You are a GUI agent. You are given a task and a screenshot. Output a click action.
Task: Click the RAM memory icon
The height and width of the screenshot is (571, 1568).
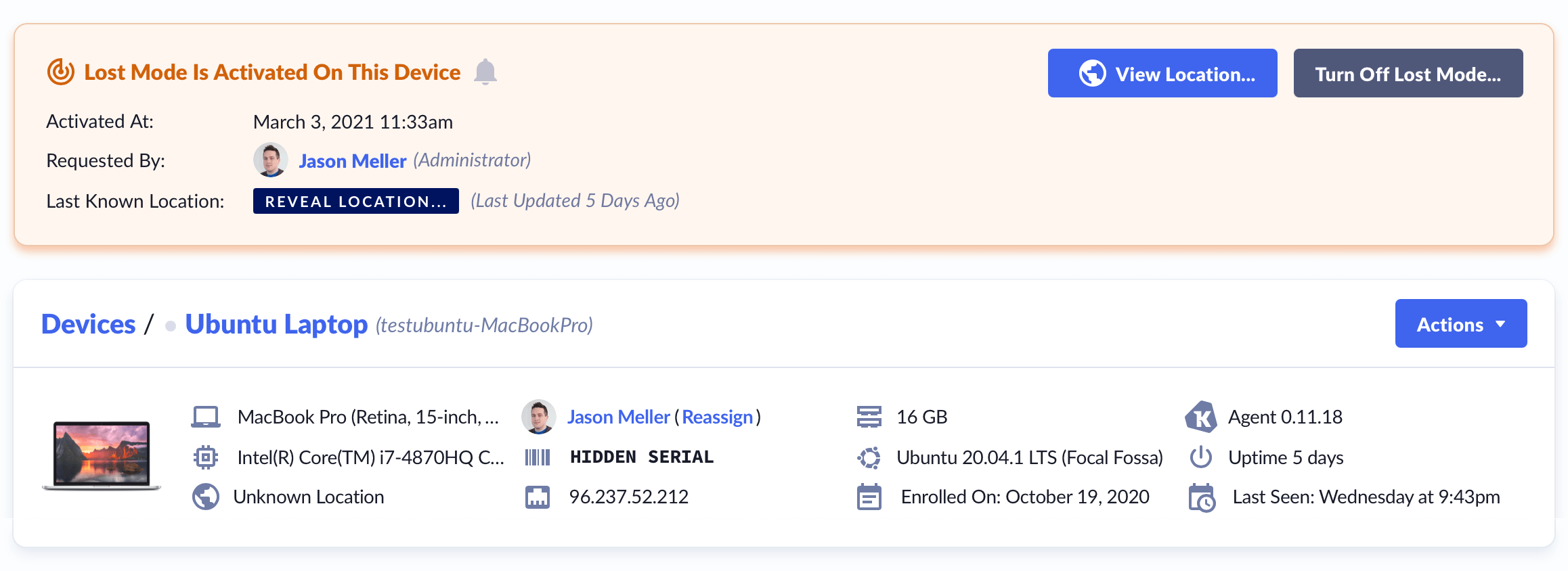point(869,417)
